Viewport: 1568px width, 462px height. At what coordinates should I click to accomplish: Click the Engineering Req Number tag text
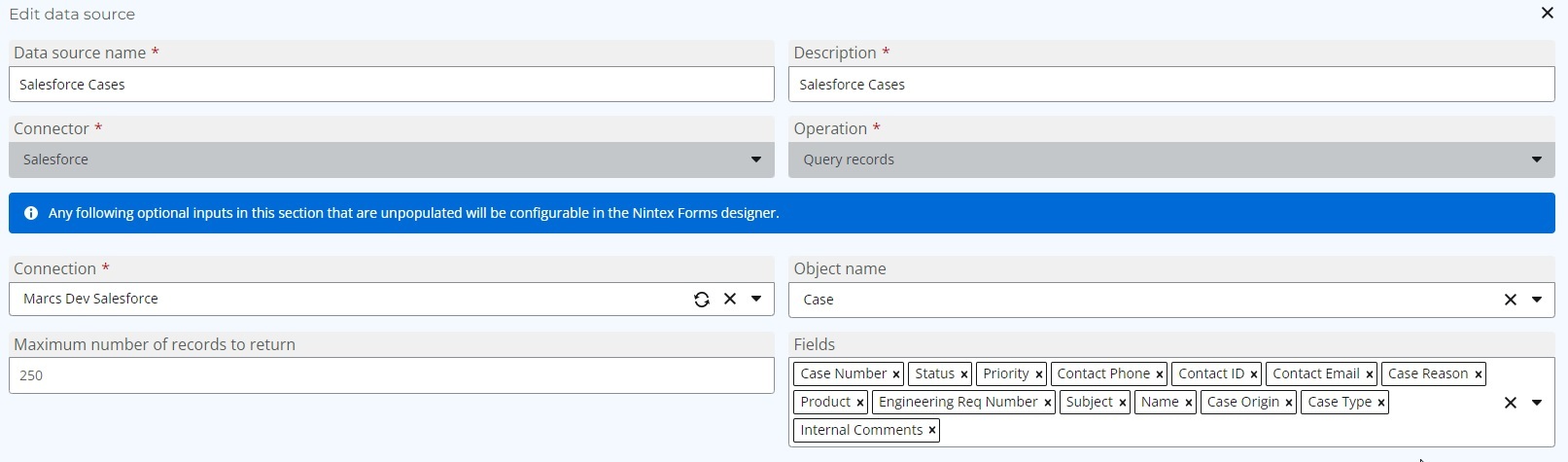click(x=958, y=402)
